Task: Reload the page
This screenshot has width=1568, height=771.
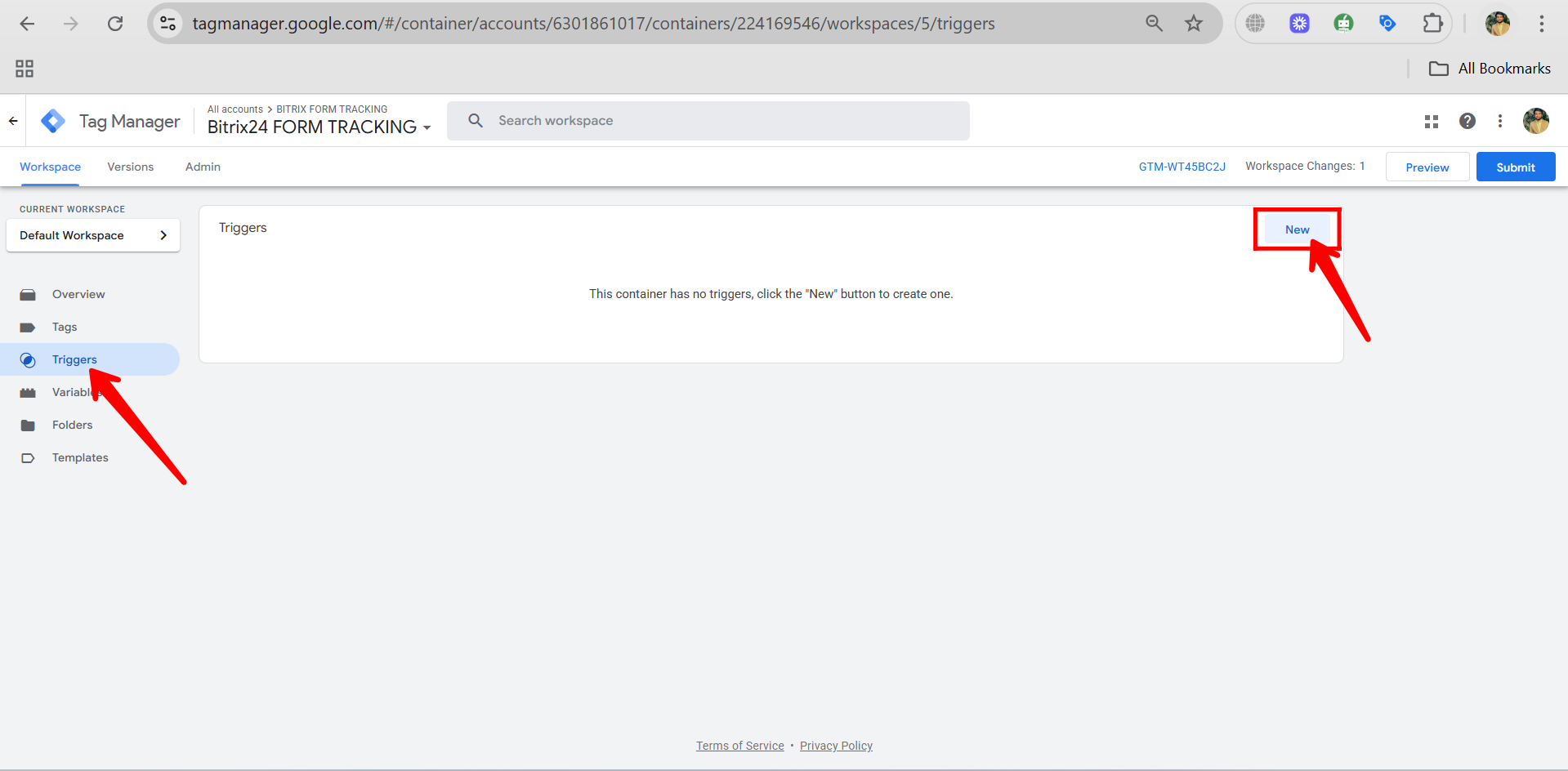Action: pos(115,24)
